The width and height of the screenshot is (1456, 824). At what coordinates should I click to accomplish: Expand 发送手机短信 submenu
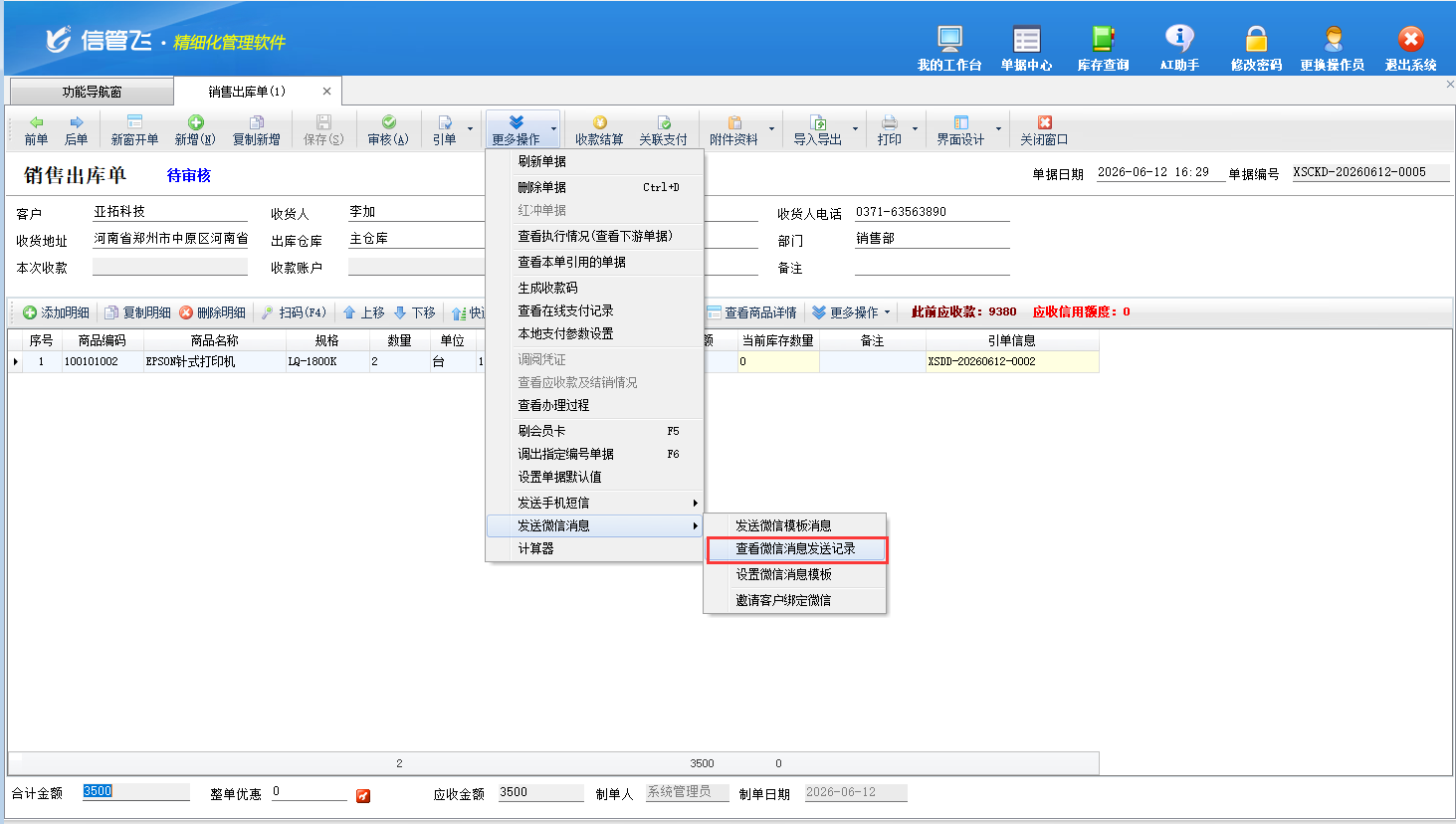(x=594, y=503)
